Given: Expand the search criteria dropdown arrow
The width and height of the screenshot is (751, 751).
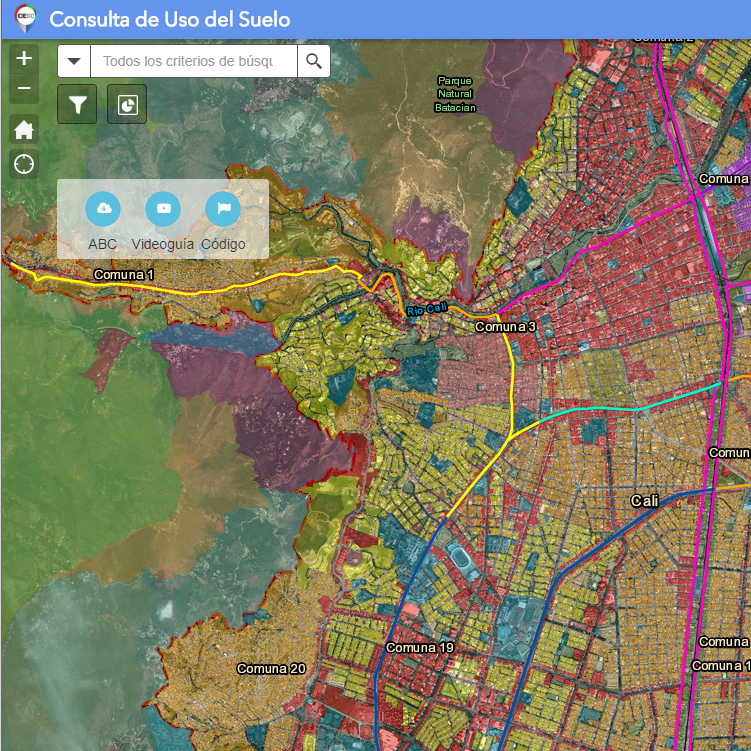Looking at the screenshot, I should (x=74, y=61).
